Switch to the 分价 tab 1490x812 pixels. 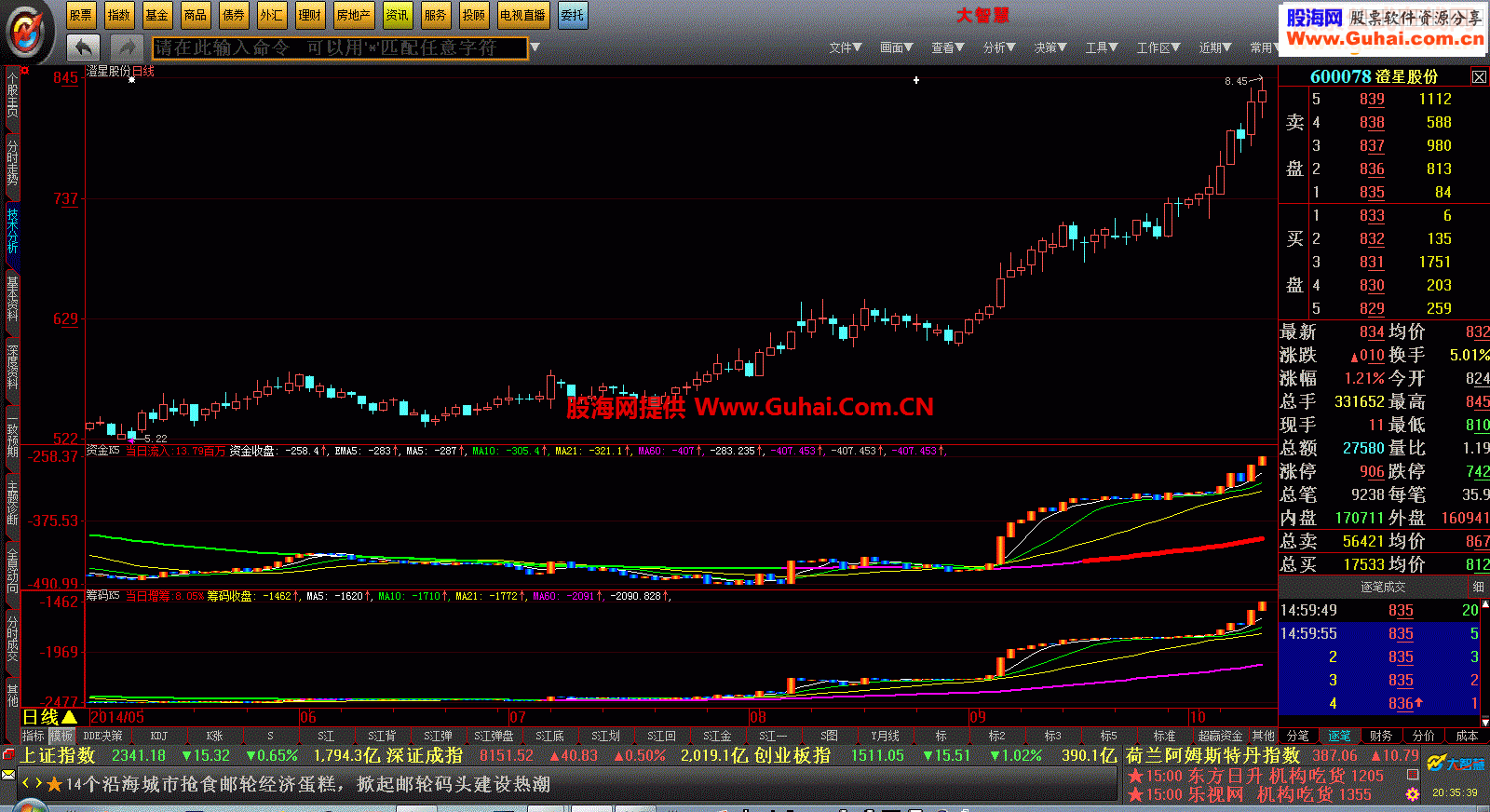point(1423,736)
